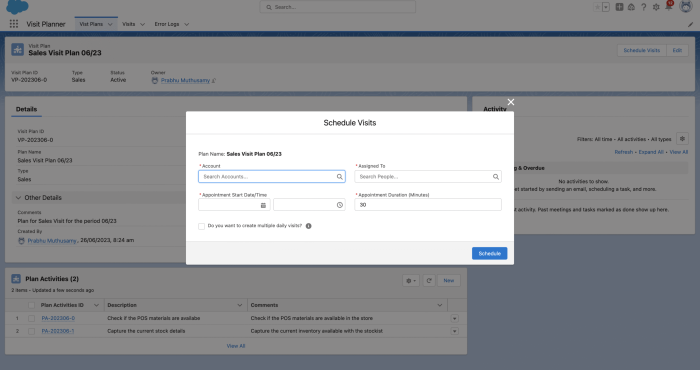Open Activity timeline settings gear
700x370 pixels.
tap(682, 139)
